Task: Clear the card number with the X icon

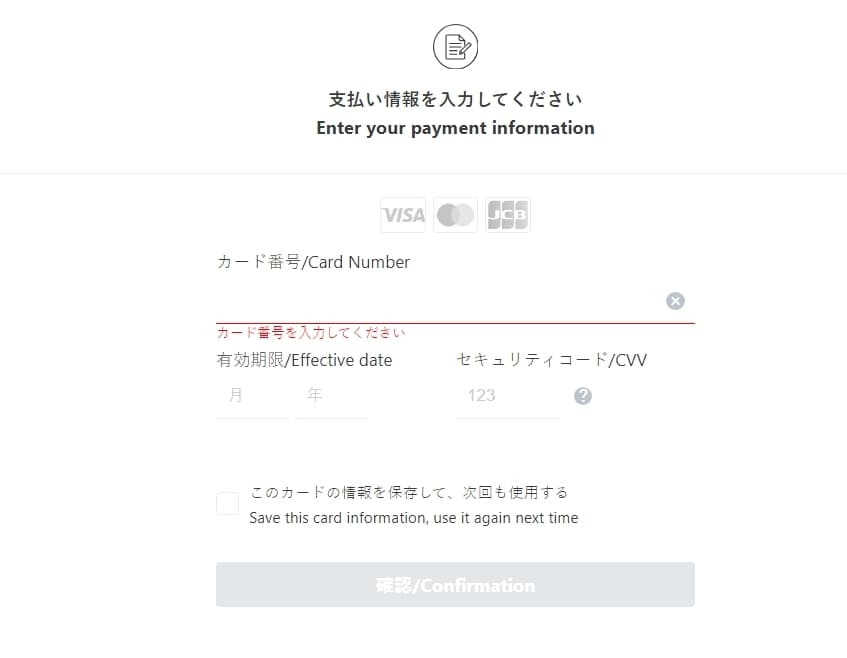Action: coord(675,301)
